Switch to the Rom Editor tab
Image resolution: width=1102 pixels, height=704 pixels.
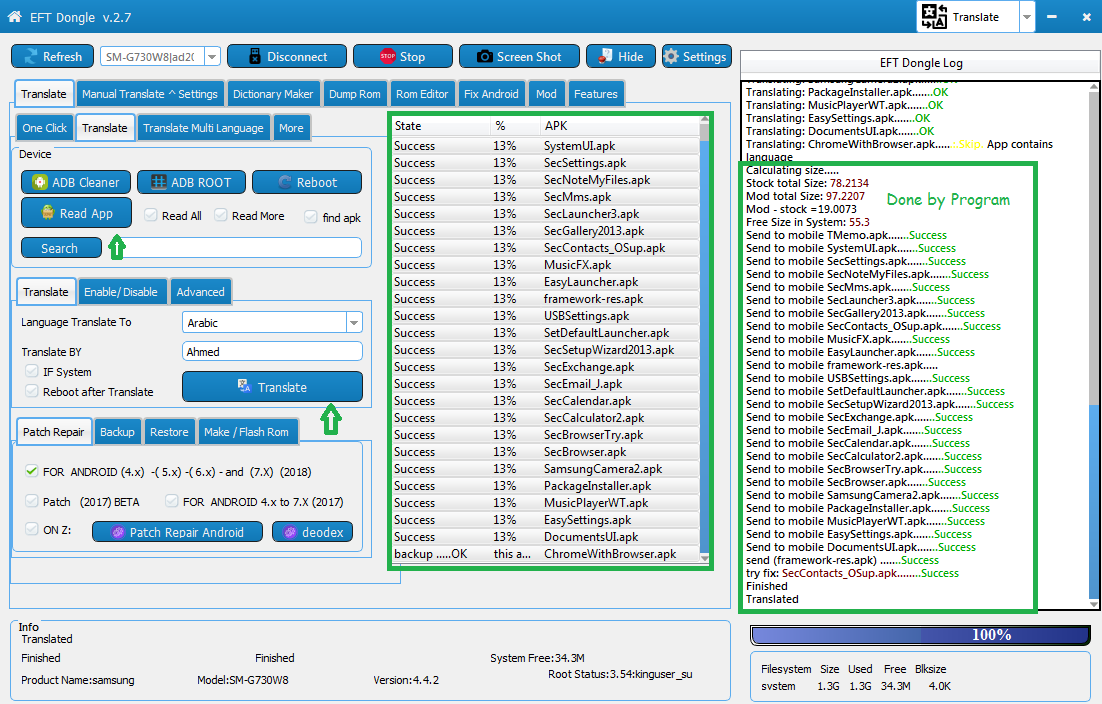point(422,93)
